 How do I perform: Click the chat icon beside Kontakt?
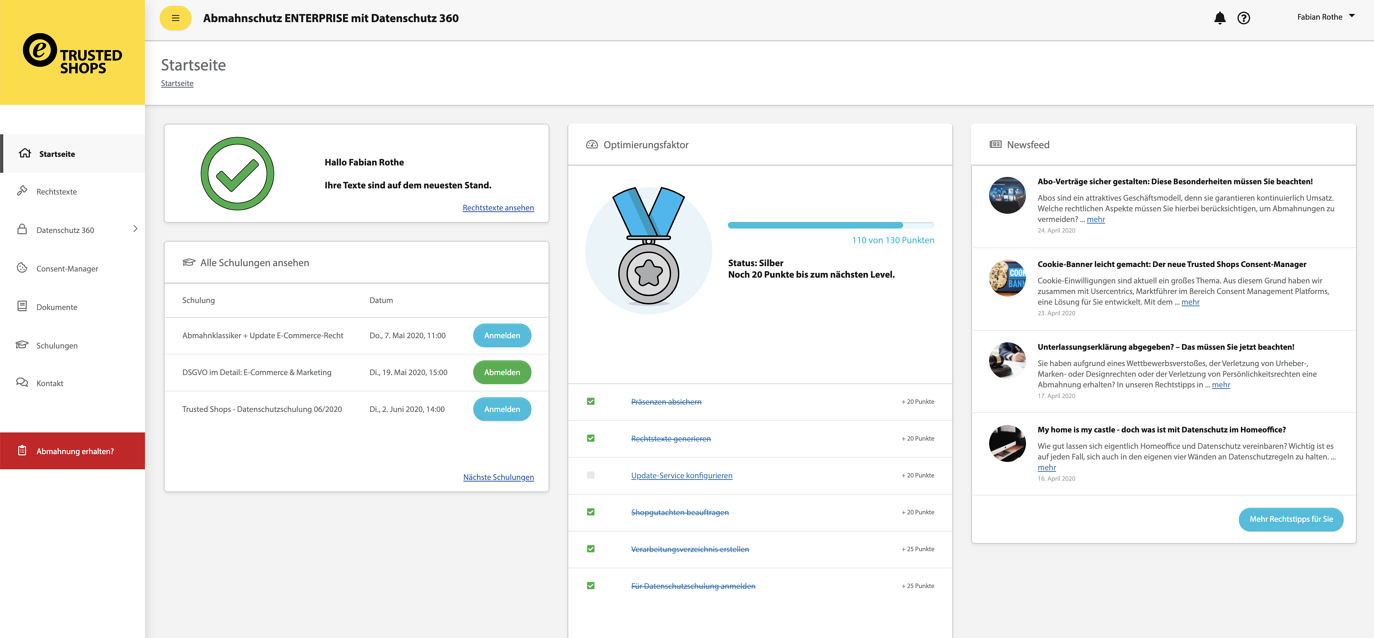22,383
